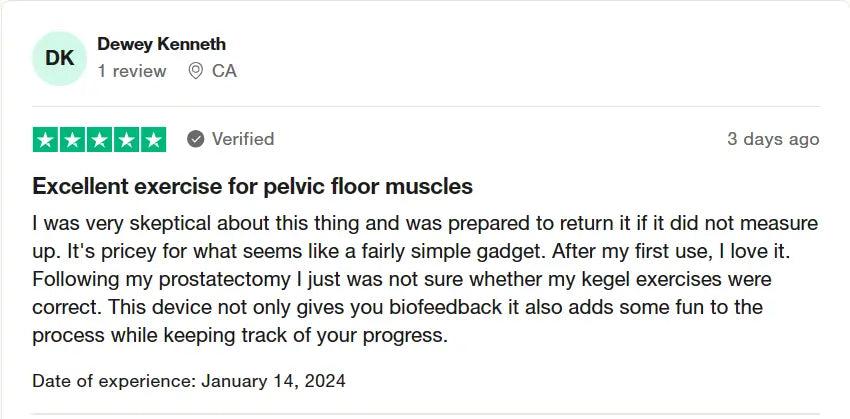
Task: Click the 'January 14, 2024' date
Action: tap(273, 381)
